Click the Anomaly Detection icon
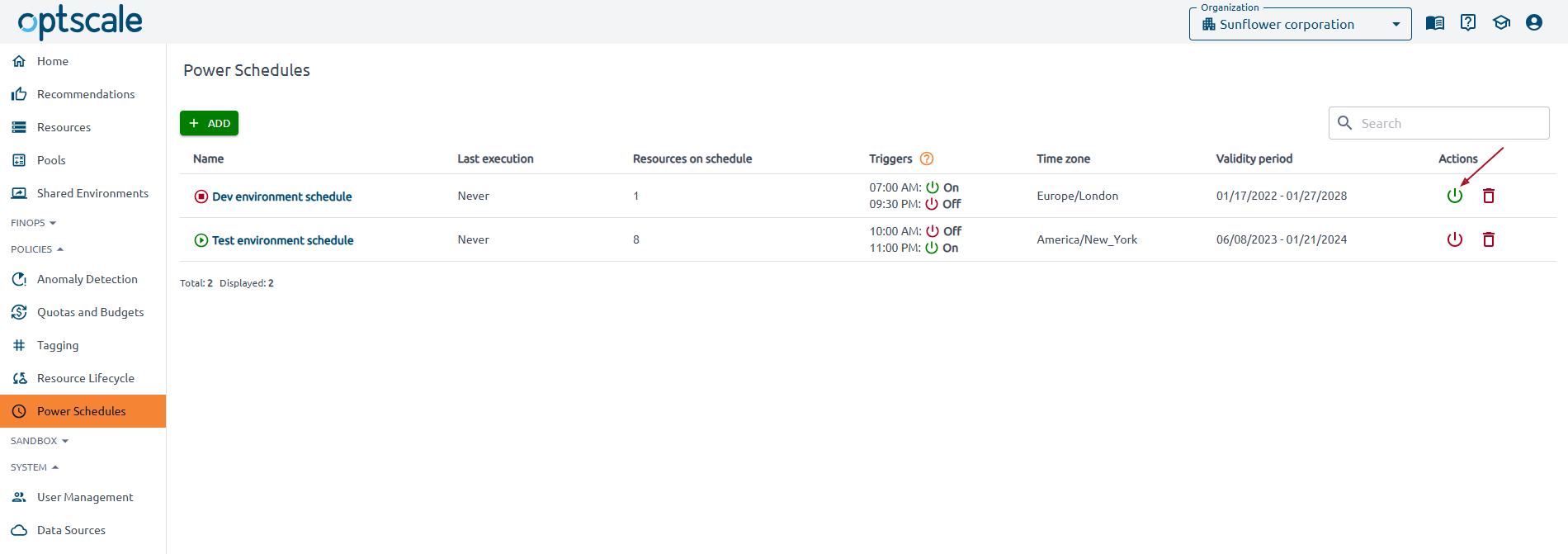 [x=19, y=279]
